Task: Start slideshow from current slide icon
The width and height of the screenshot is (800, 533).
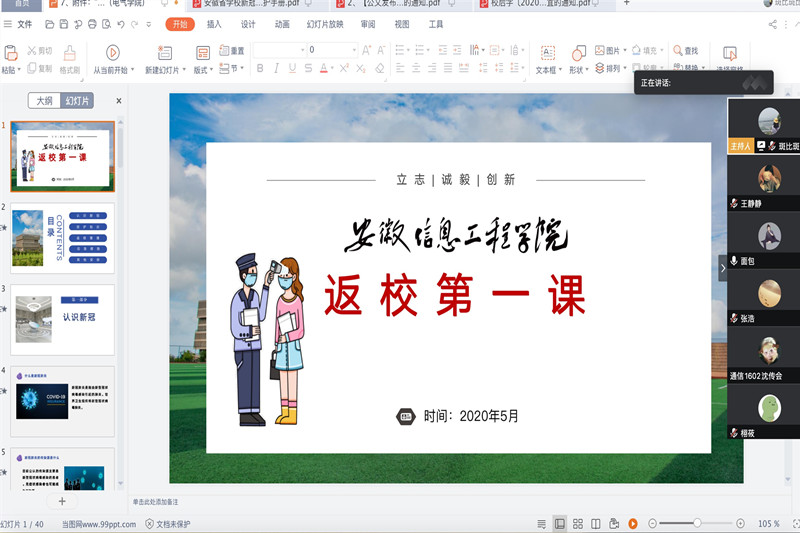Action: pos(112,52)
